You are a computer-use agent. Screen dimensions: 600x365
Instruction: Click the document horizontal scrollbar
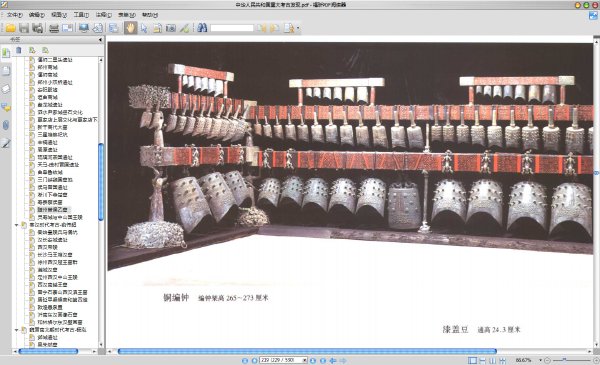307,351
